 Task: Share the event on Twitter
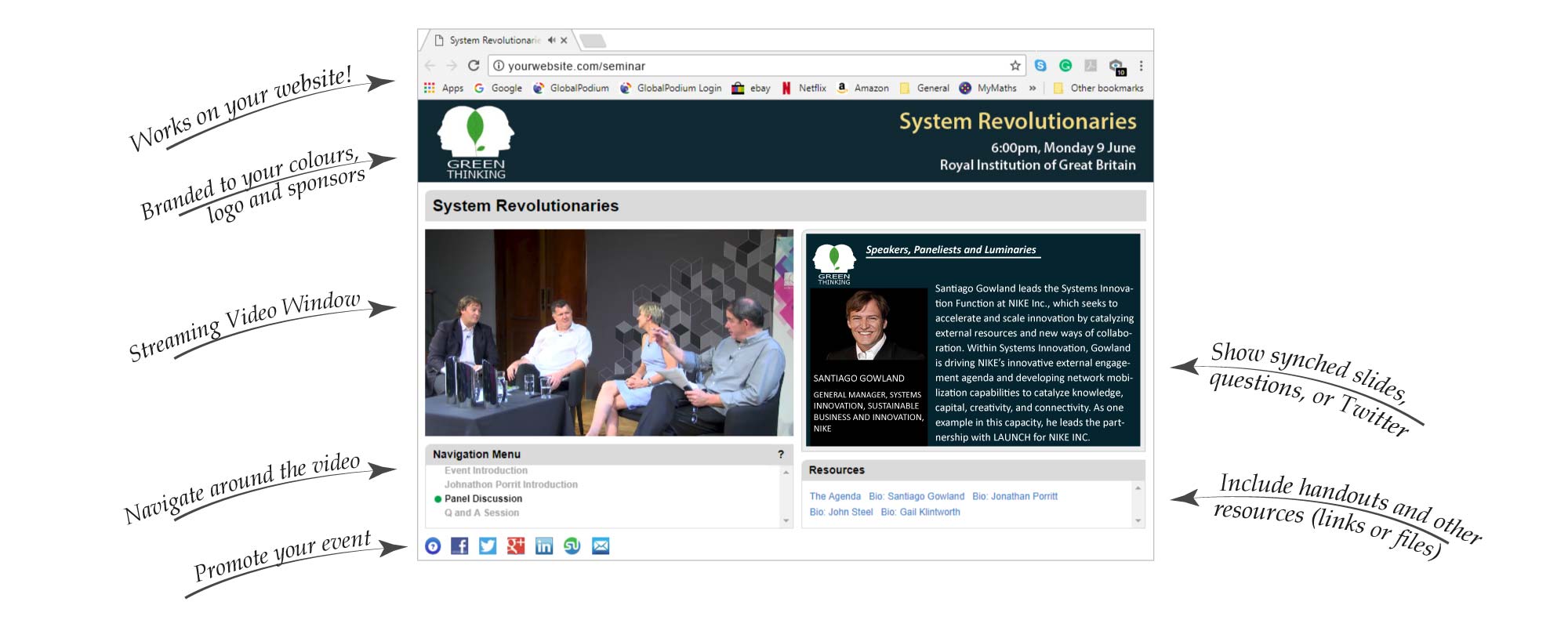pyautogui.click(x=488, y=546)
